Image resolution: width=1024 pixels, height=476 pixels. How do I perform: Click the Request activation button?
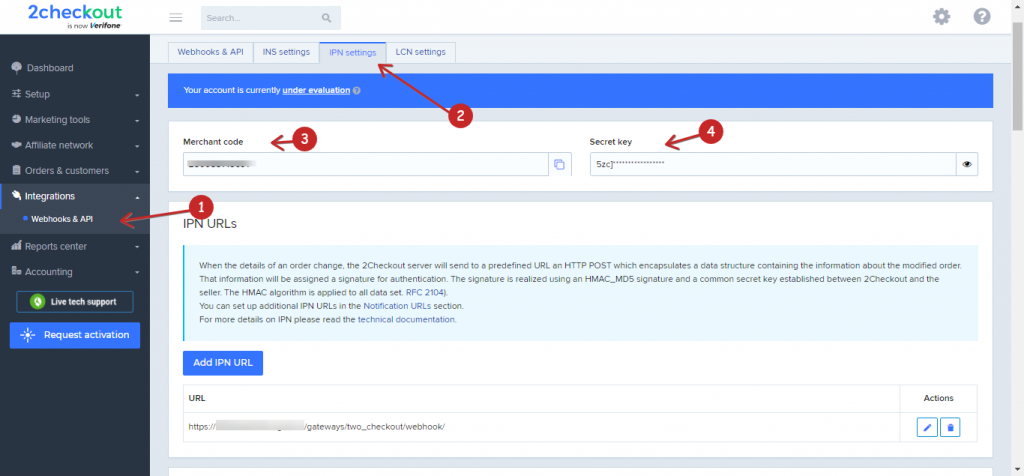click(75, 335)
